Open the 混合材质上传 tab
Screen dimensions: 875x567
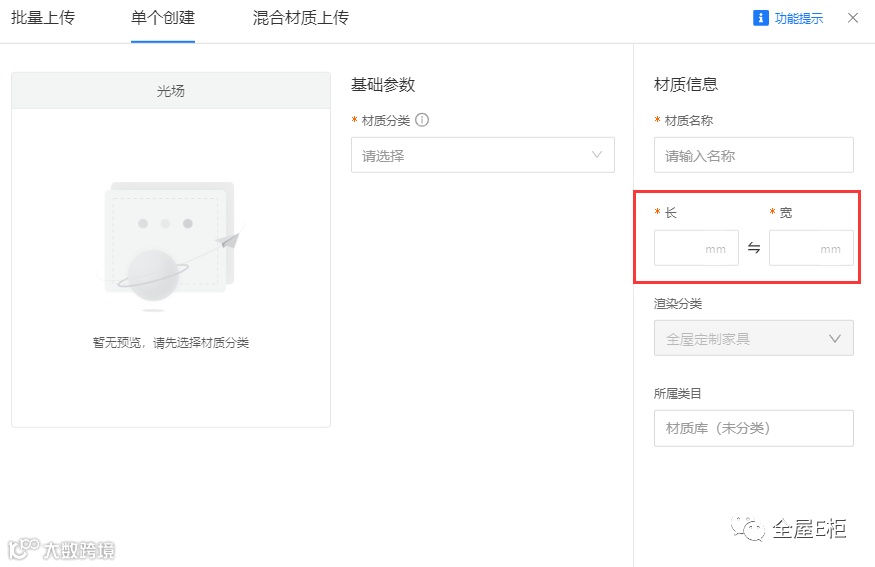click(300, 19)
